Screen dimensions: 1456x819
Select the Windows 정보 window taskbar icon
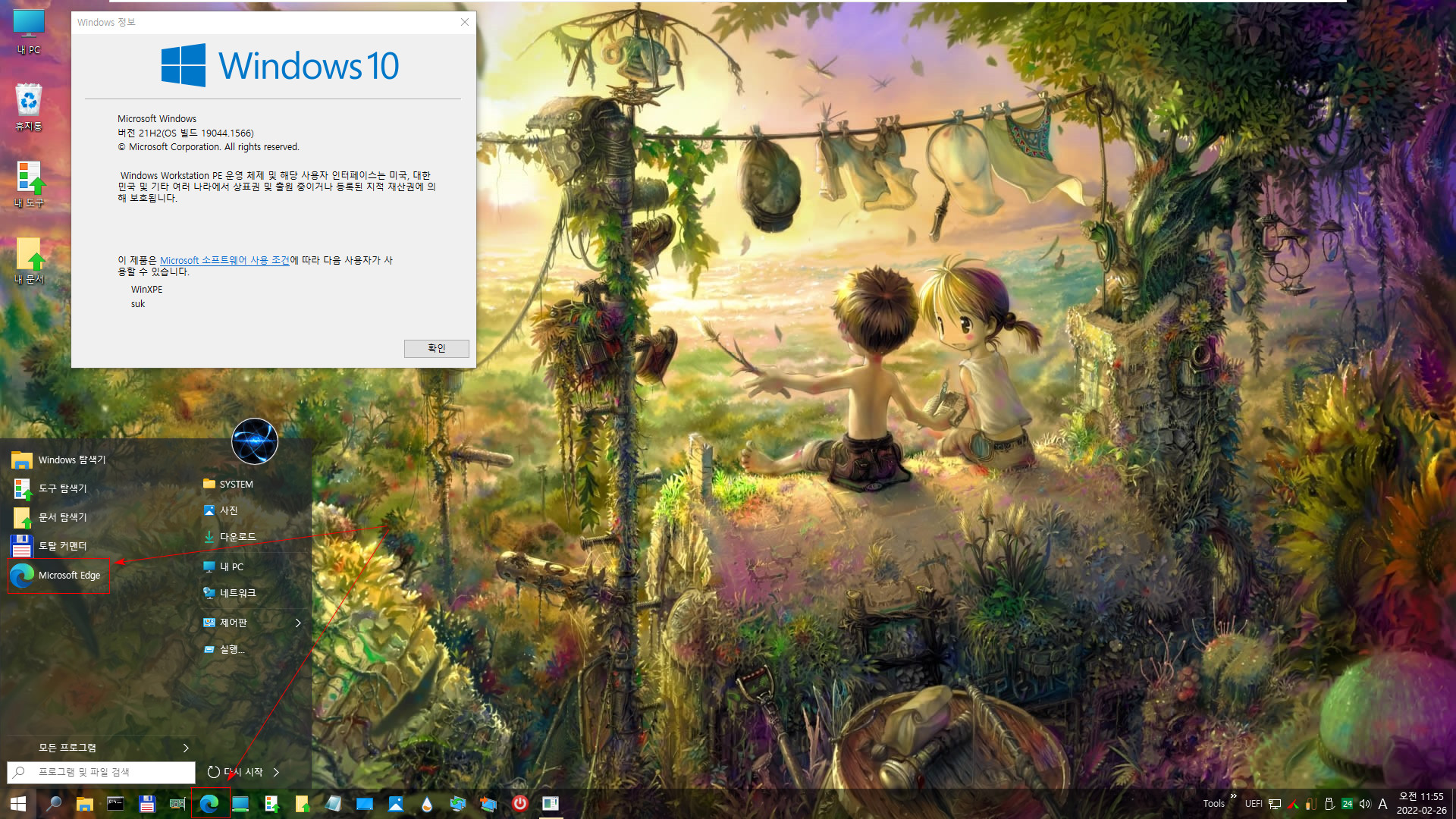[x=551, y=804]
